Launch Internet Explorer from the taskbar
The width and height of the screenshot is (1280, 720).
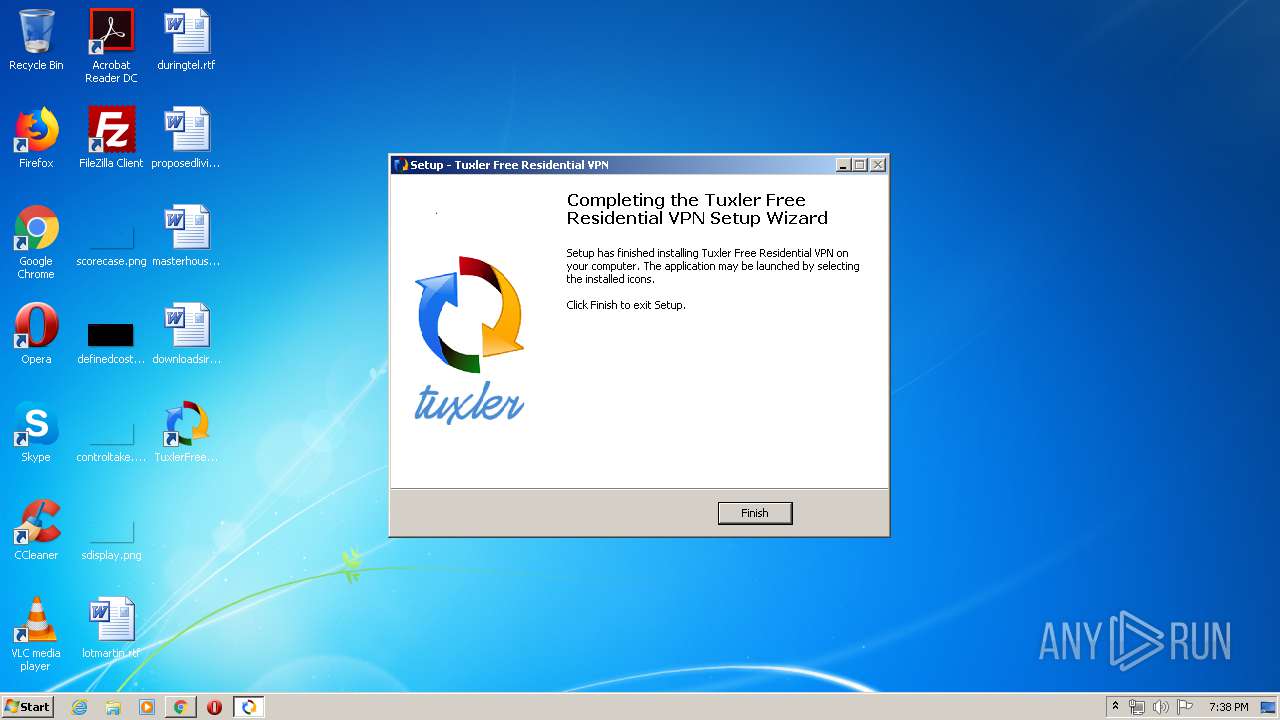click(80, 707)
